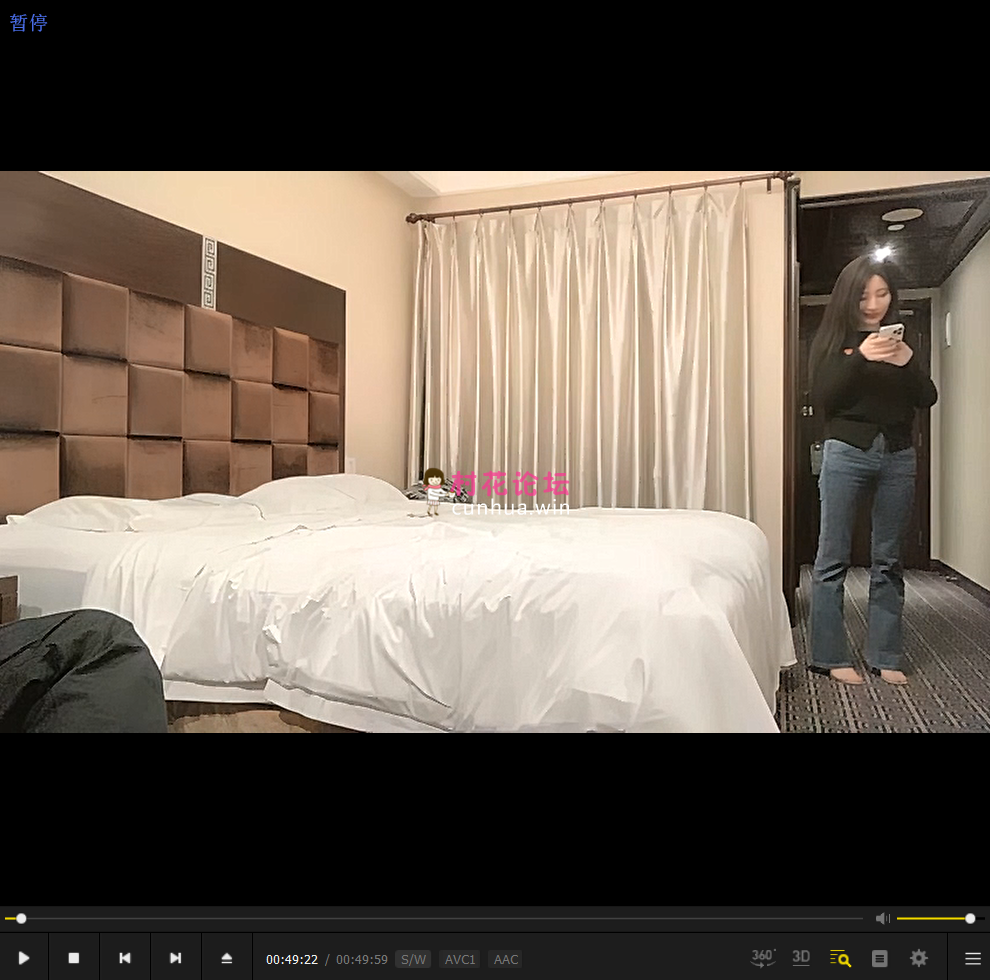Click the volume slider handle
990x980 pixels.
point(970,918)
